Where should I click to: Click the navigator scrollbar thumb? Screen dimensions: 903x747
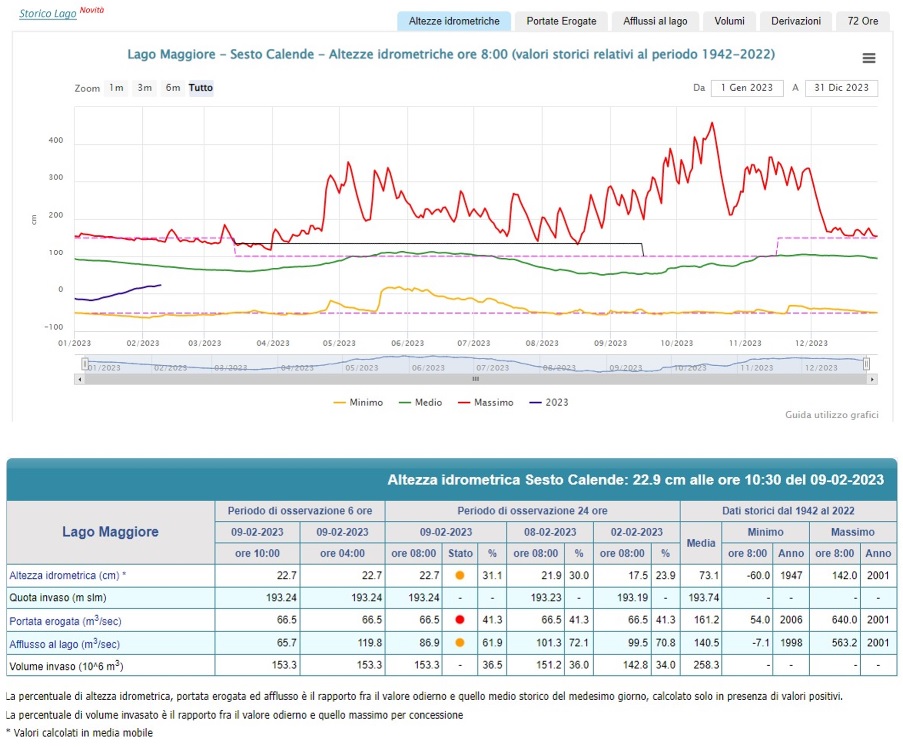[x=476, y=380]
